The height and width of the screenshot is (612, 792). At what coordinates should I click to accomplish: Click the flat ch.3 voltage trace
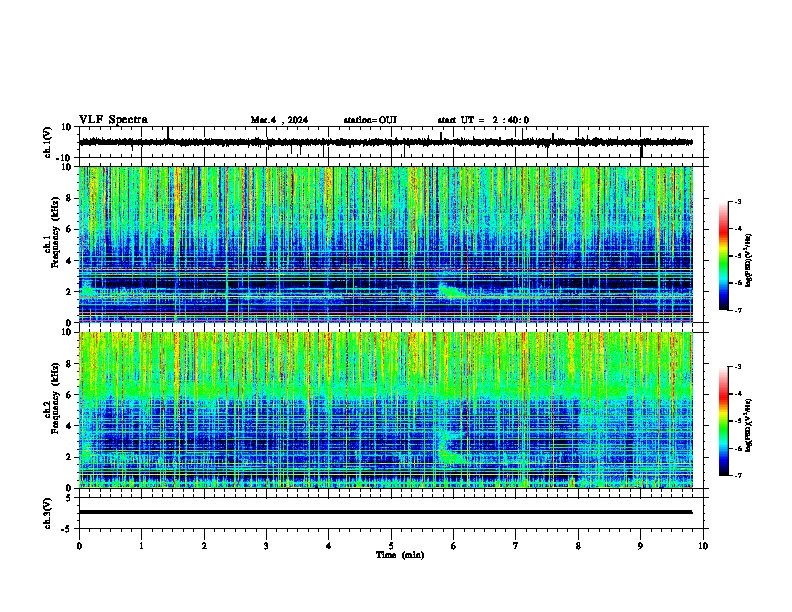click(386, 512)
